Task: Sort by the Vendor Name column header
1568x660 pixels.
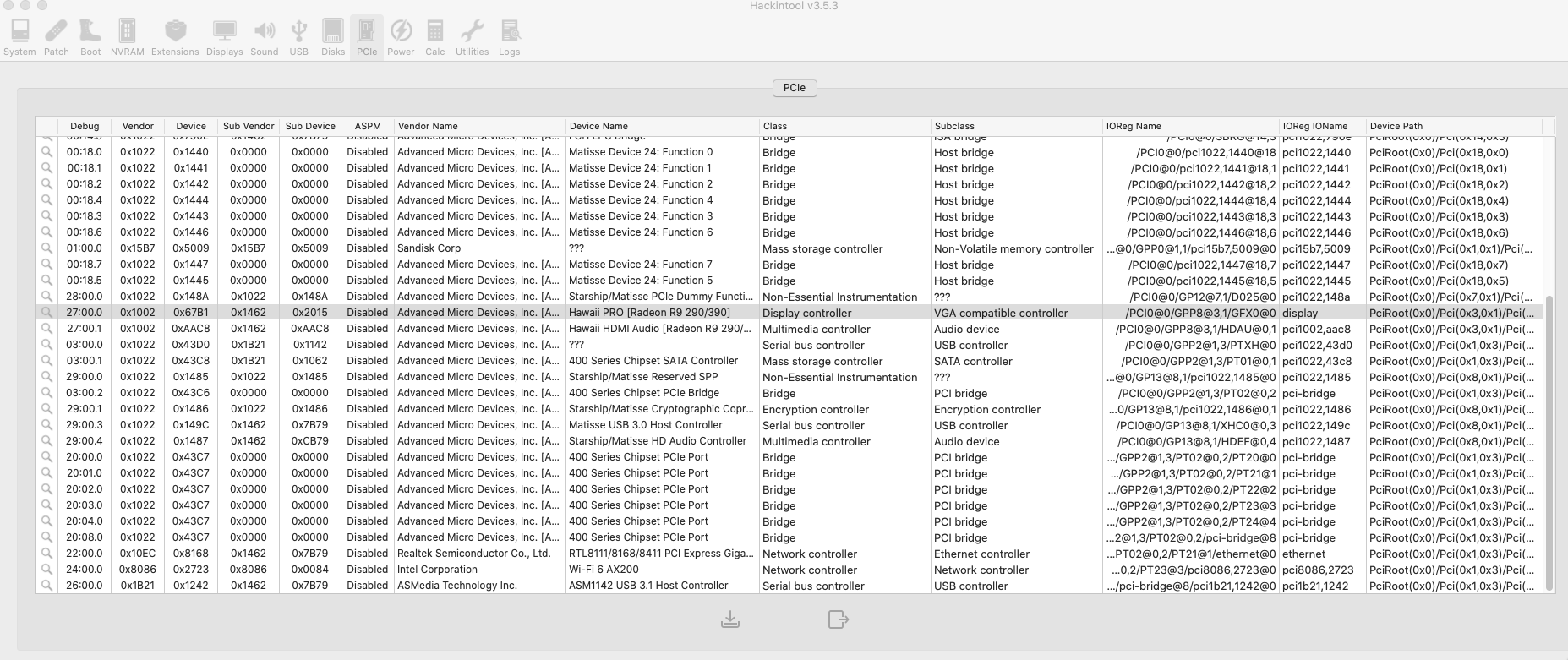Action: tap(478, 126)
